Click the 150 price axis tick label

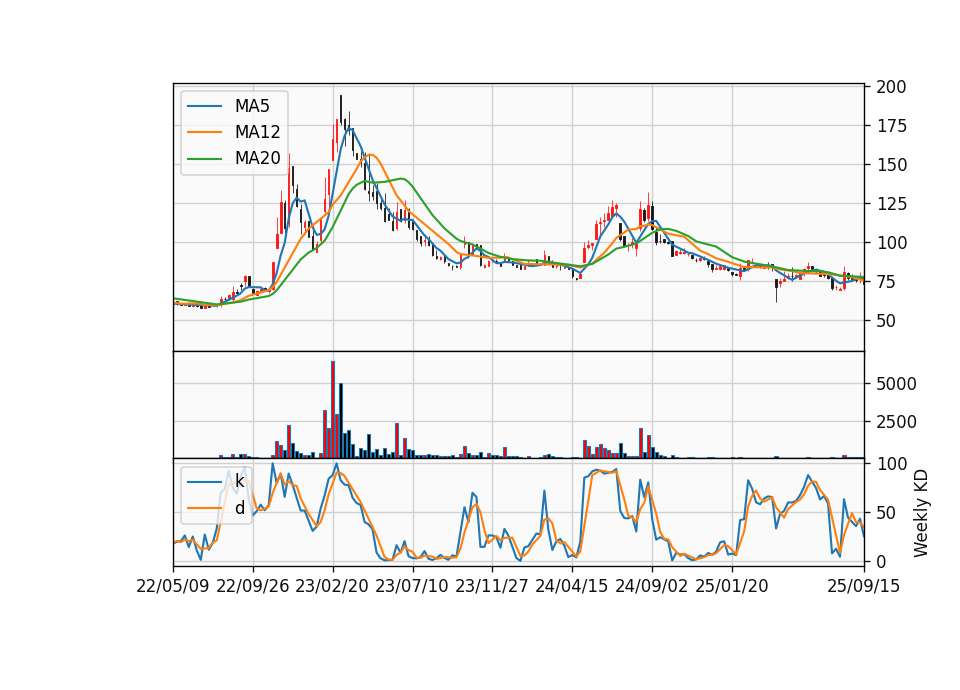coord(891,165)
